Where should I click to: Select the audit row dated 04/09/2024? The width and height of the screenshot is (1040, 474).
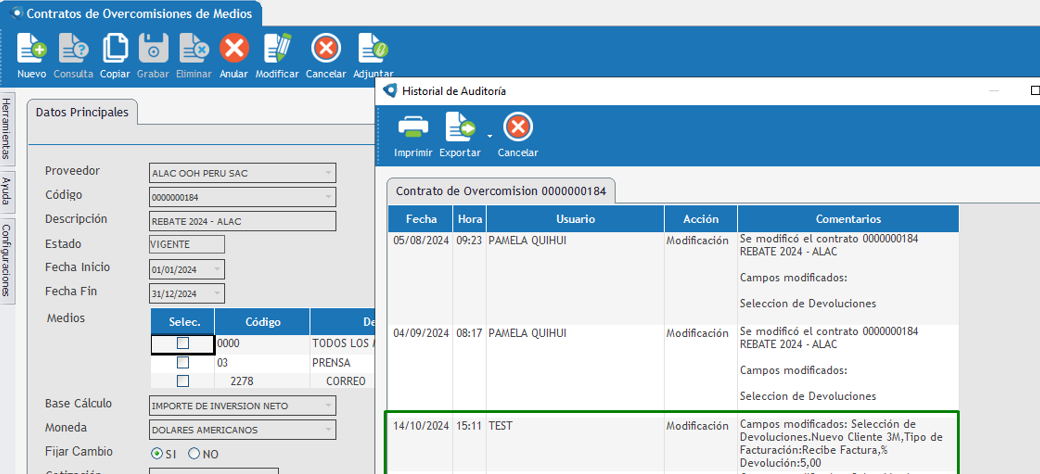pyautogui.click(x=674, y=368)
